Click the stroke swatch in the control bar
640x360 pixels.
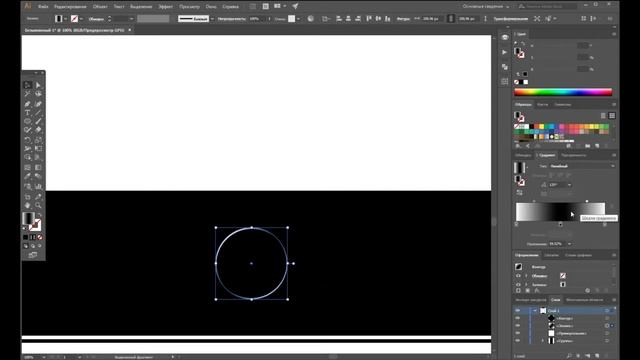tap(74, 19)
